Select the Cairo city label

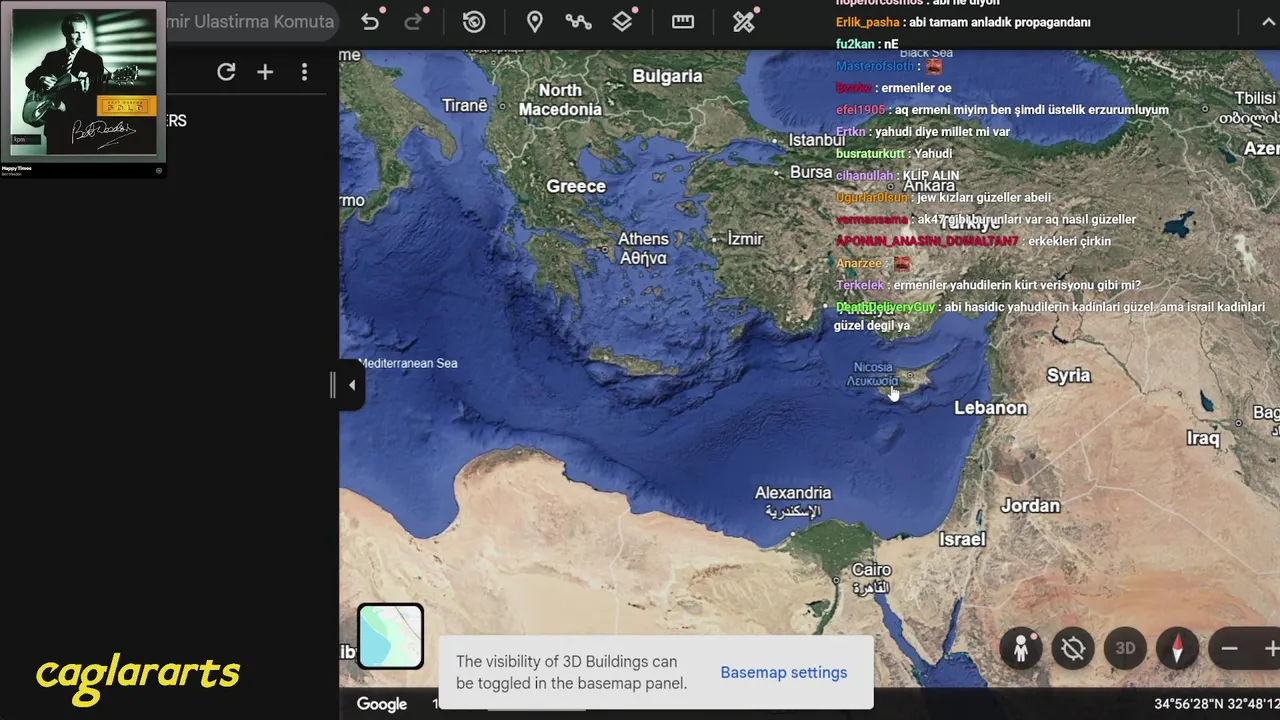871,578
